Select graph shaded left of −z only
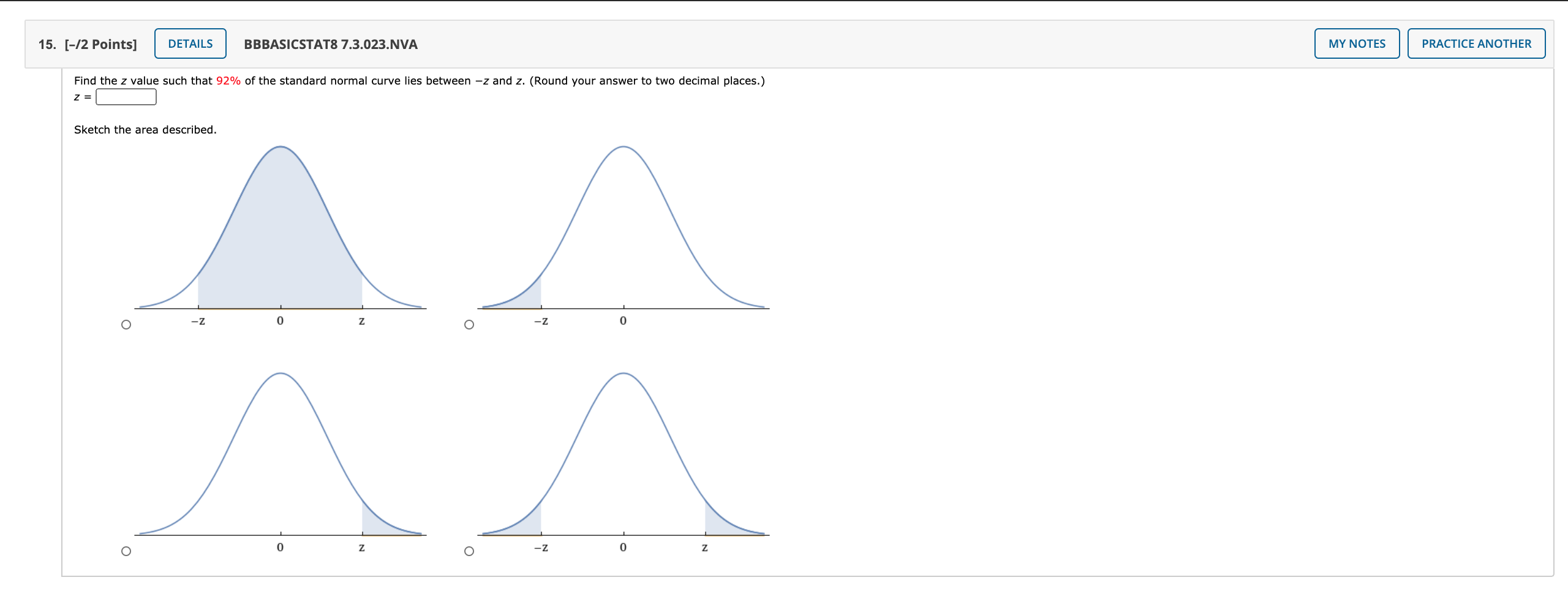This screenshot has width=1568, height=610. click(469, 325)
